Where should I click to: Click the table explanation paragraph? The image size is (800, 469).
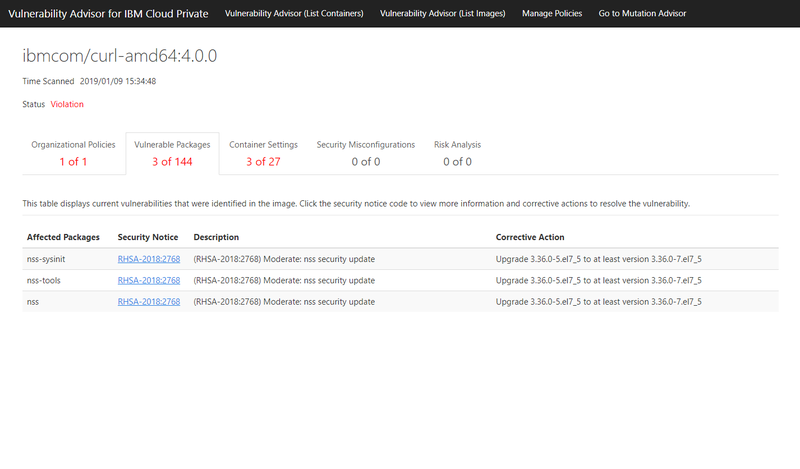pos(356,204)
